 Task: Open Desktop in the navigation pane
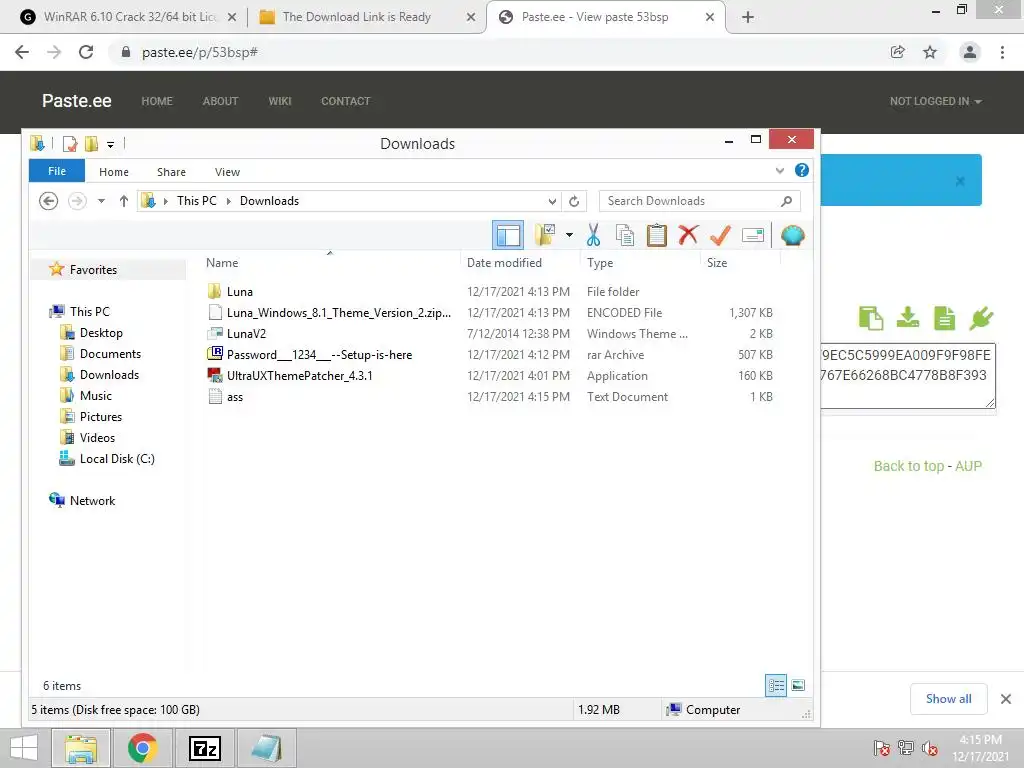coord(101,332)
